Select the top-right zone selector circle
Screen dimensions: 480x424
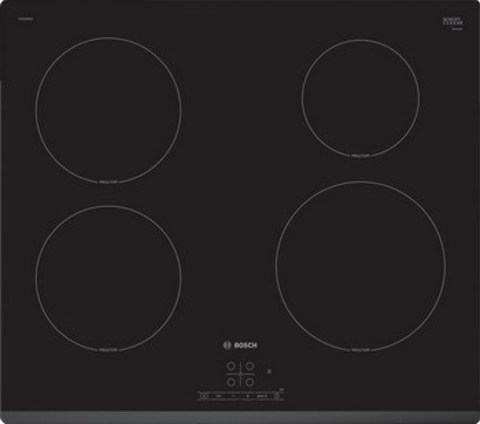[x=250, y=367]
